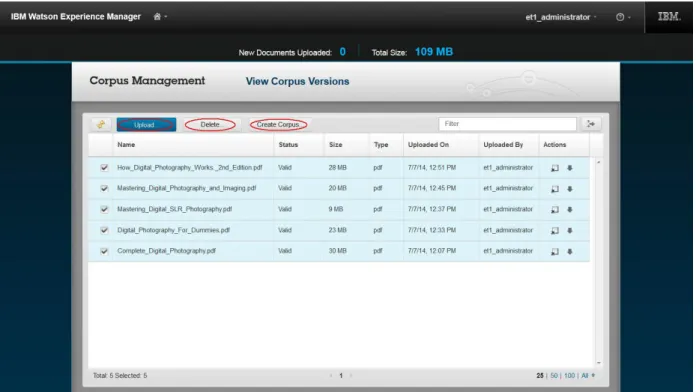The image size is (696, 392).
Task: Click in the Filter input field
Action: click(507, 124)
